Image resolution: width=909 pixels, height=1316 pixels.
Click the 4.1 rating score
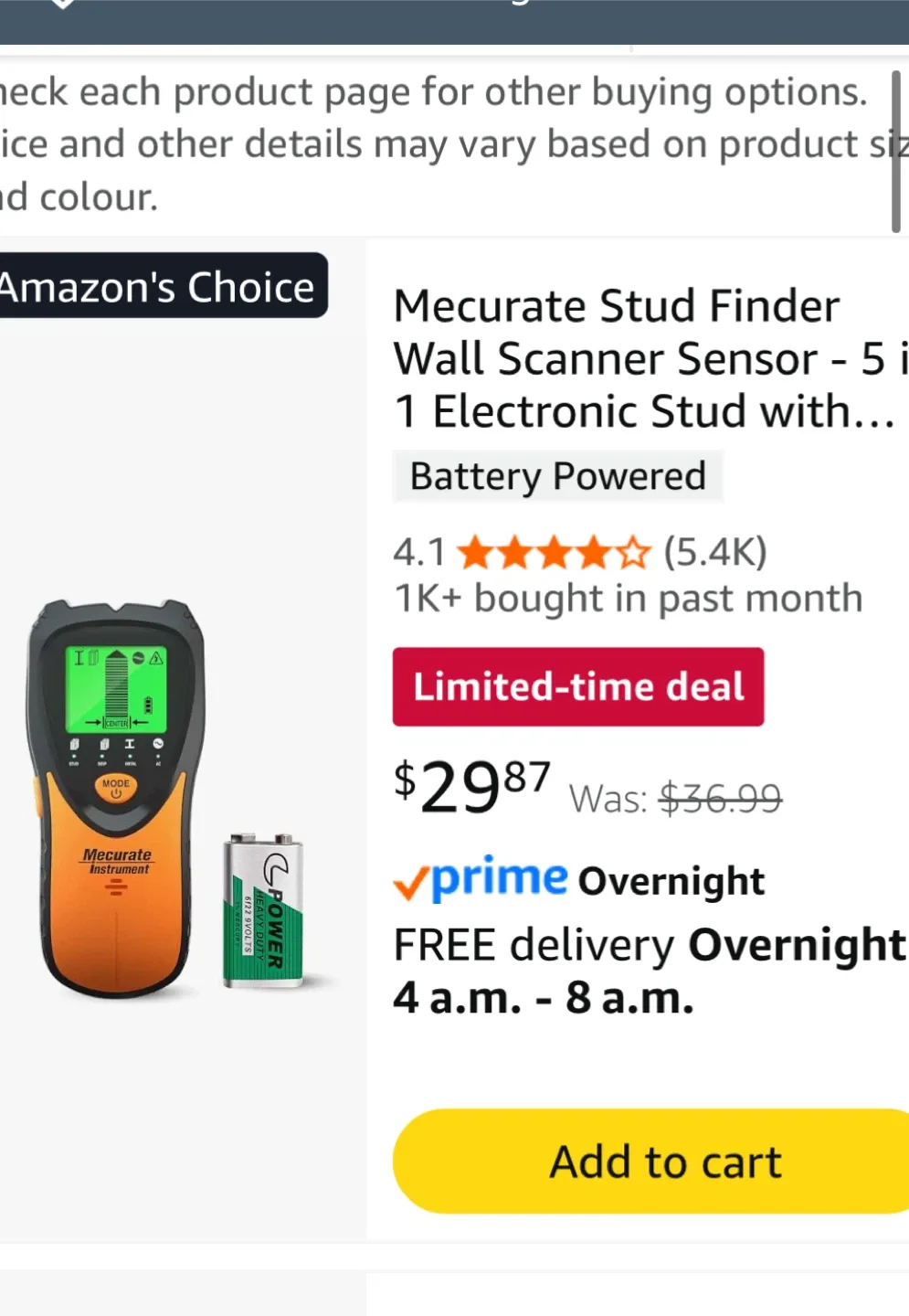click(x=419, y=551)
